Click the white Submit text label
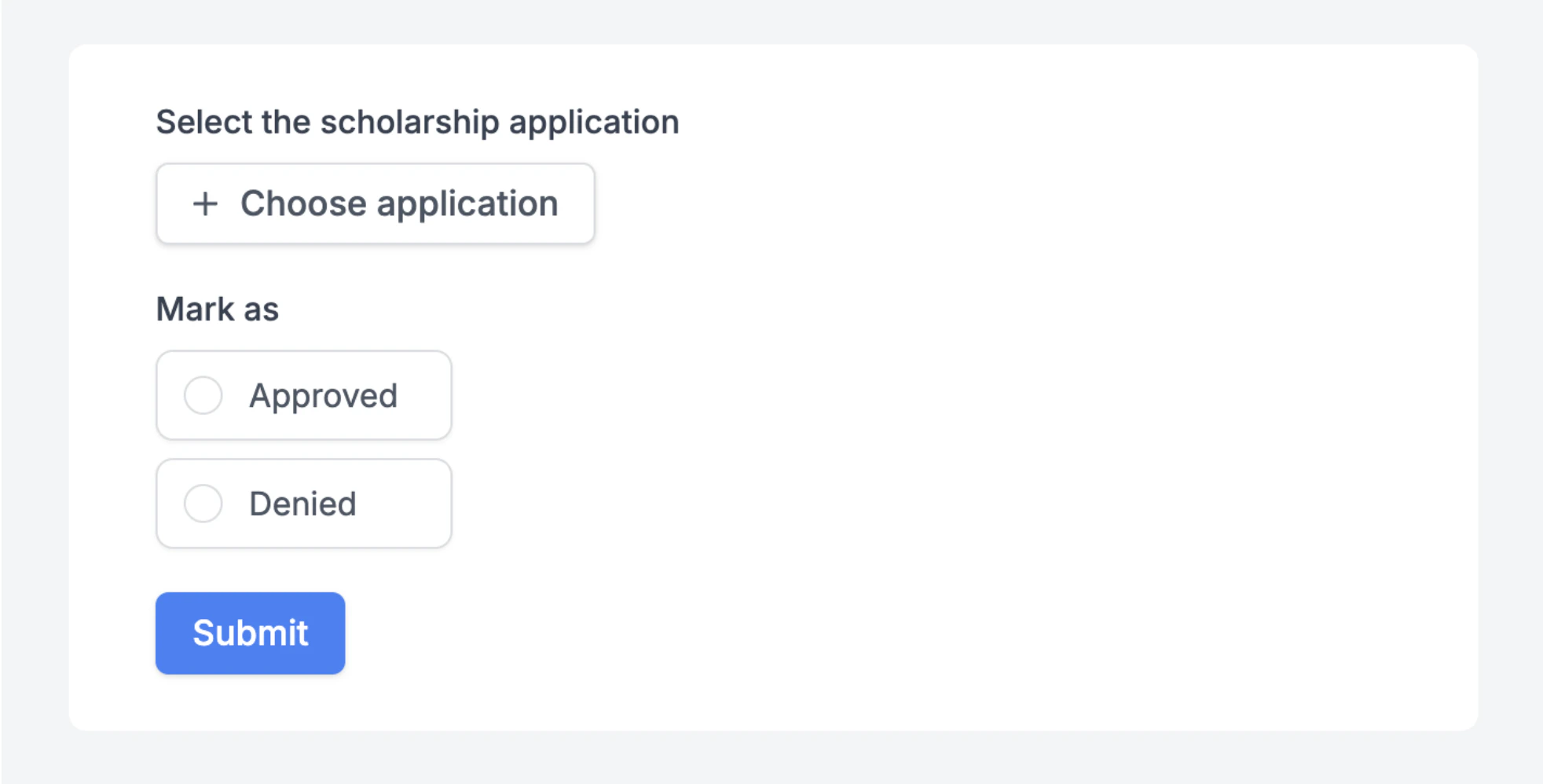 coord(250,633)
